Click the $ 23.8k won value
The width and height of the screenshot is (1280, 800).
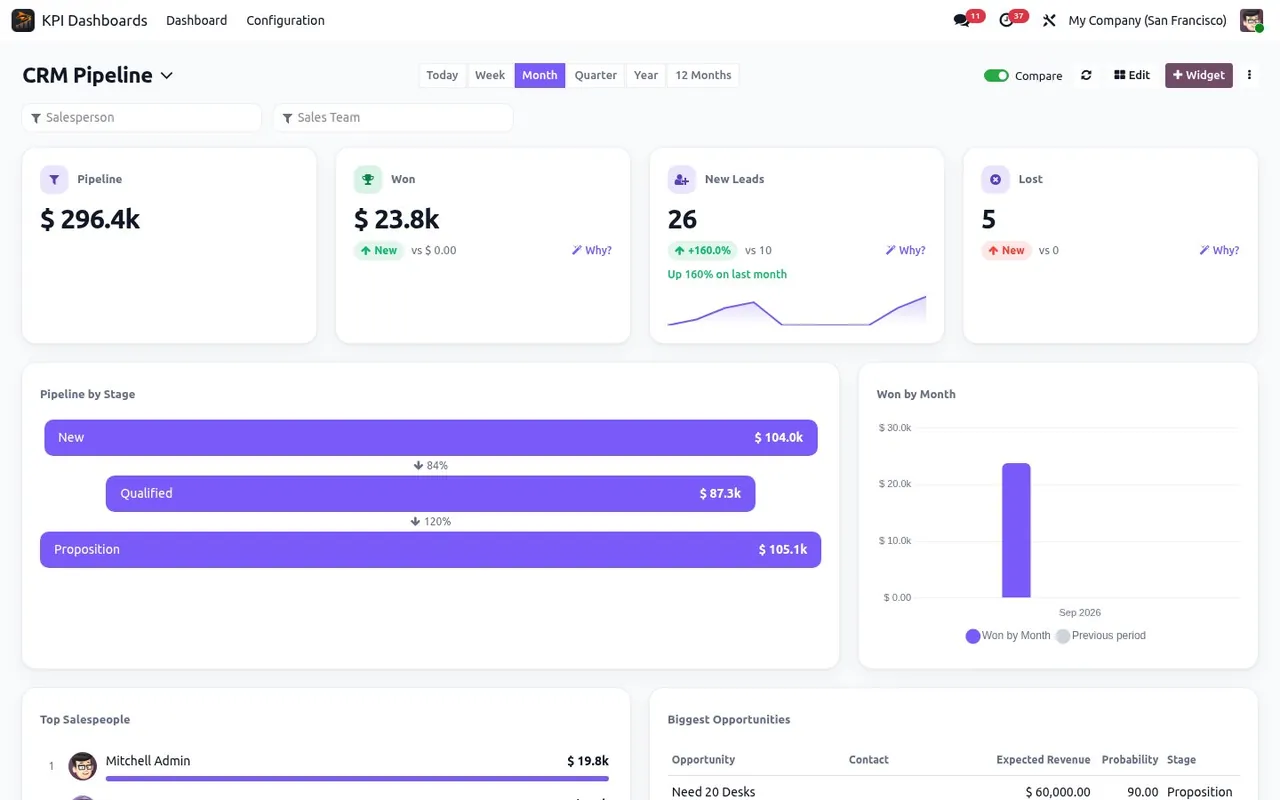click(x=397, y=220)
